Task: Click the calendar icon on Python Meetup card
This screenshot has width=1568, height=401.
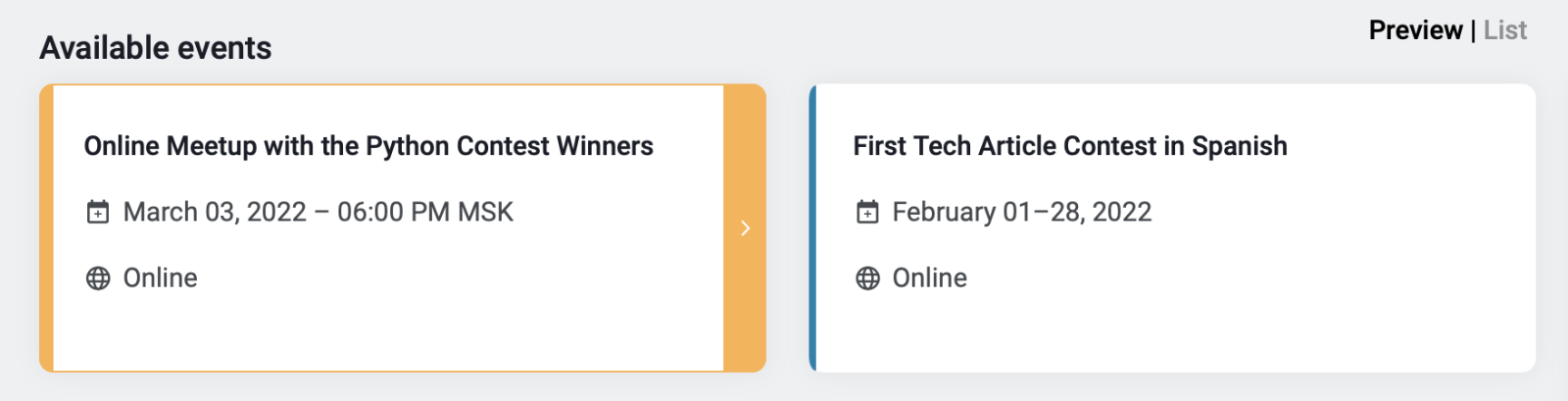Action: click(x=98, y=212)
